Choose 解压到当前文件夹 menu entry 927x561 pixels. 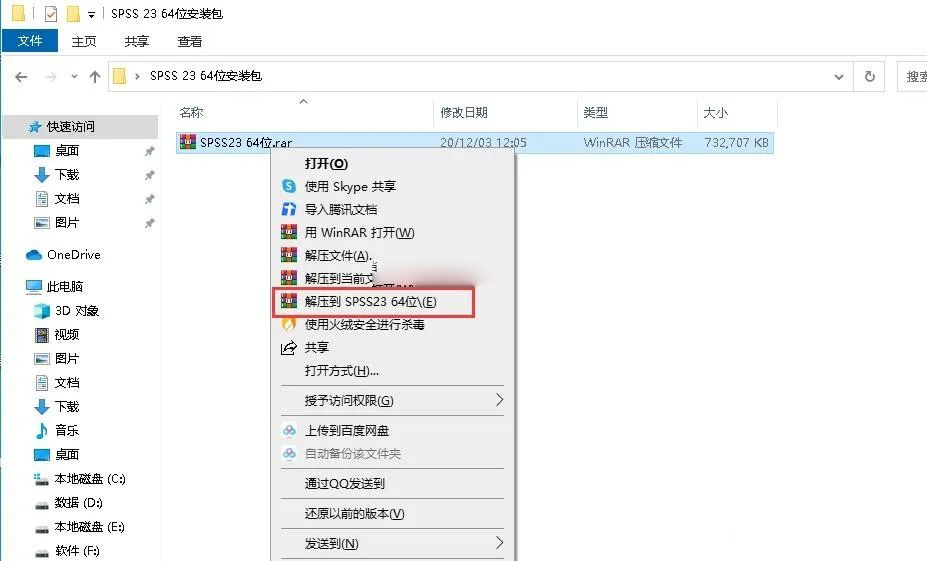tap(393, 278)
